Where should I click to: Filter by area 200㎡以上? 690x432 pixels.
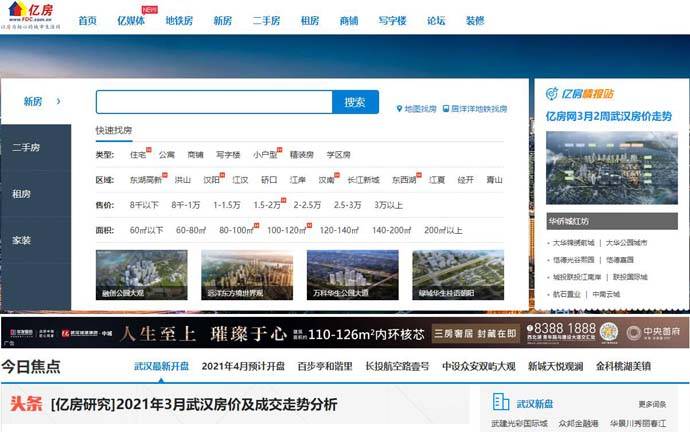pos(443,230)
